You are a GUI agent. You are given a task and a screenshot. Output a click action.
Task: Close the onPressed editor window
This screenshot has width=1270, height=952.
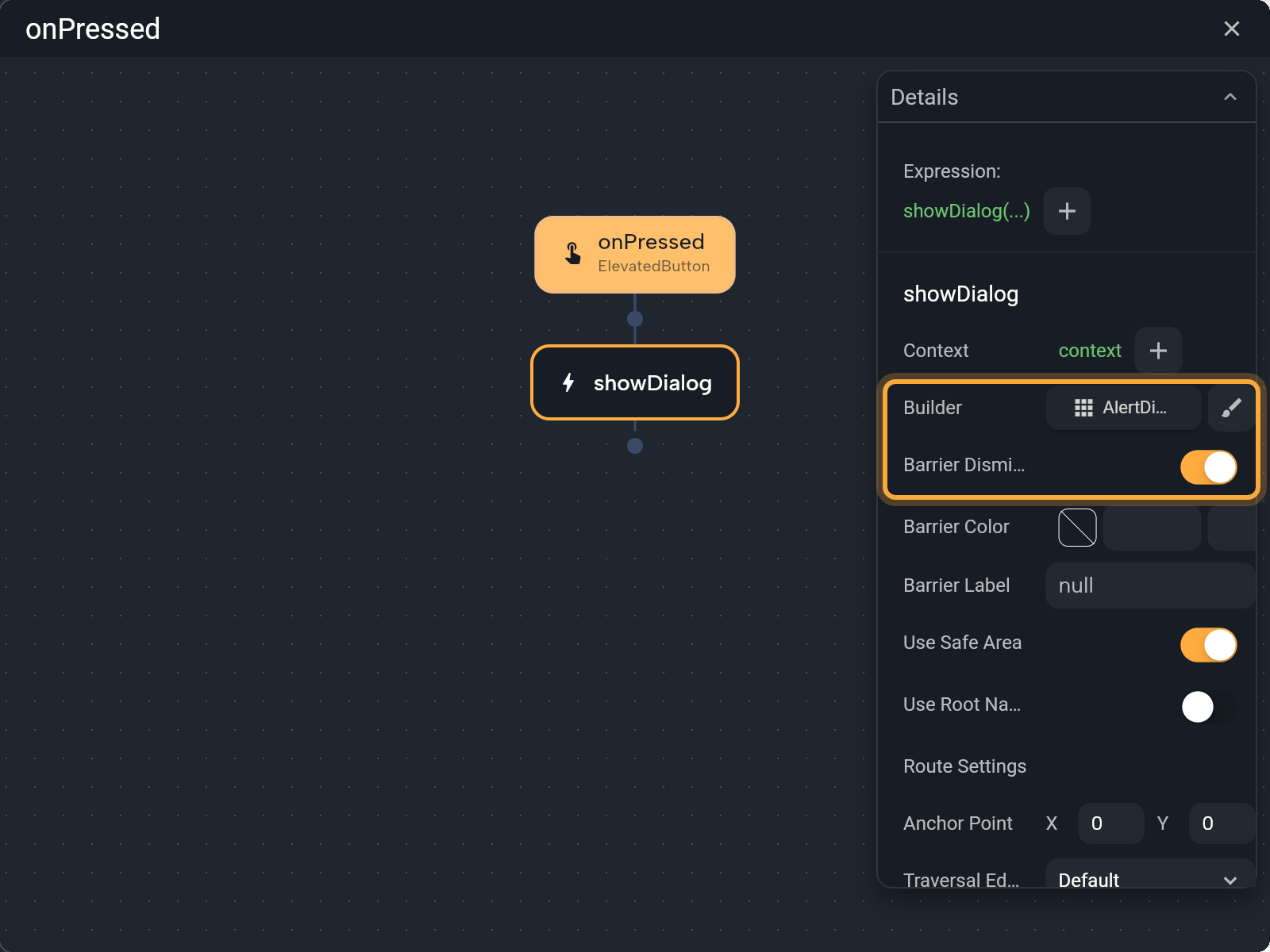1231,29
